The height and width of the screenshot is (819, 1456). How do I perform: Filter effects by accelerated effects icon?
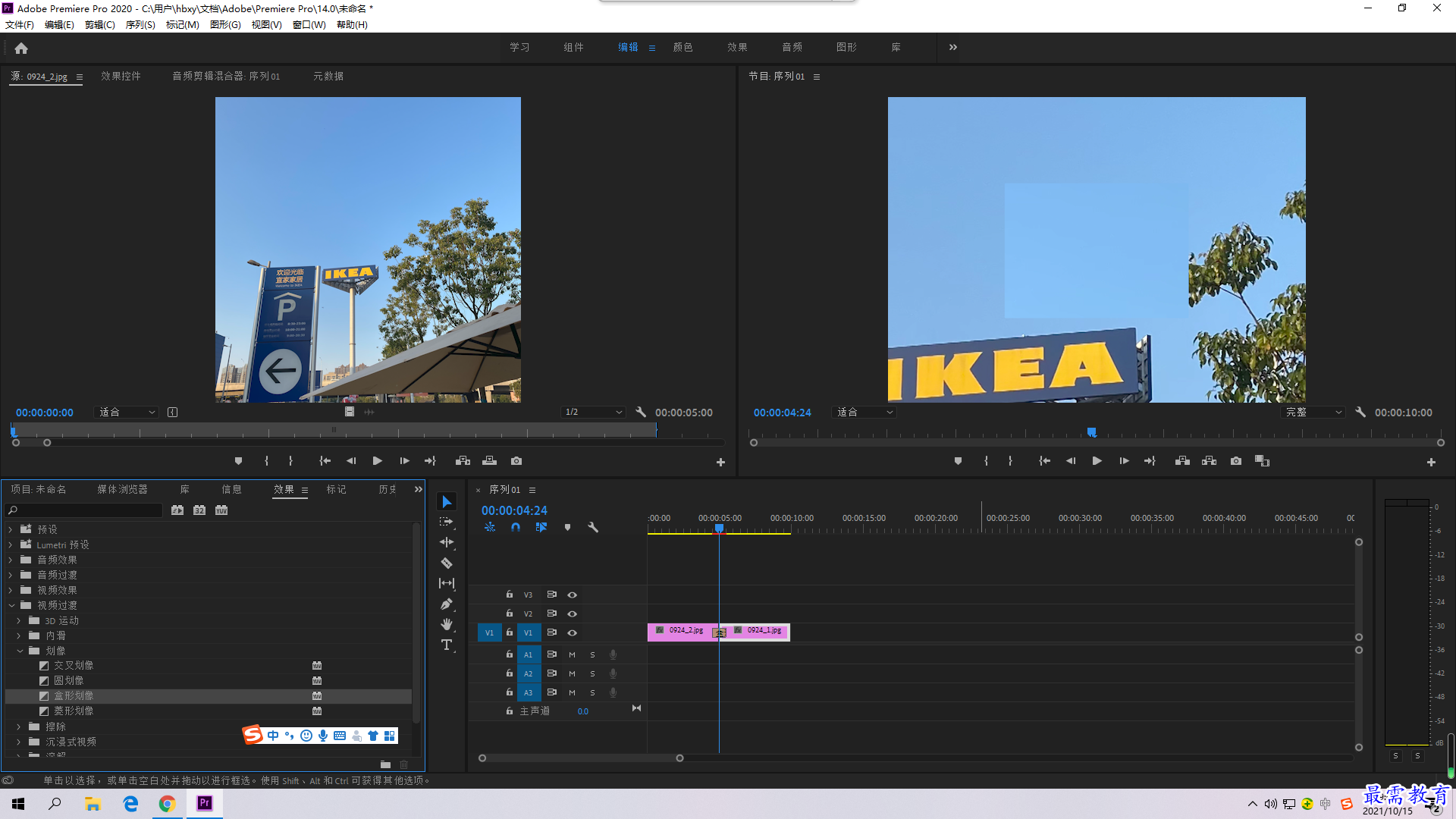pos(177,510)
